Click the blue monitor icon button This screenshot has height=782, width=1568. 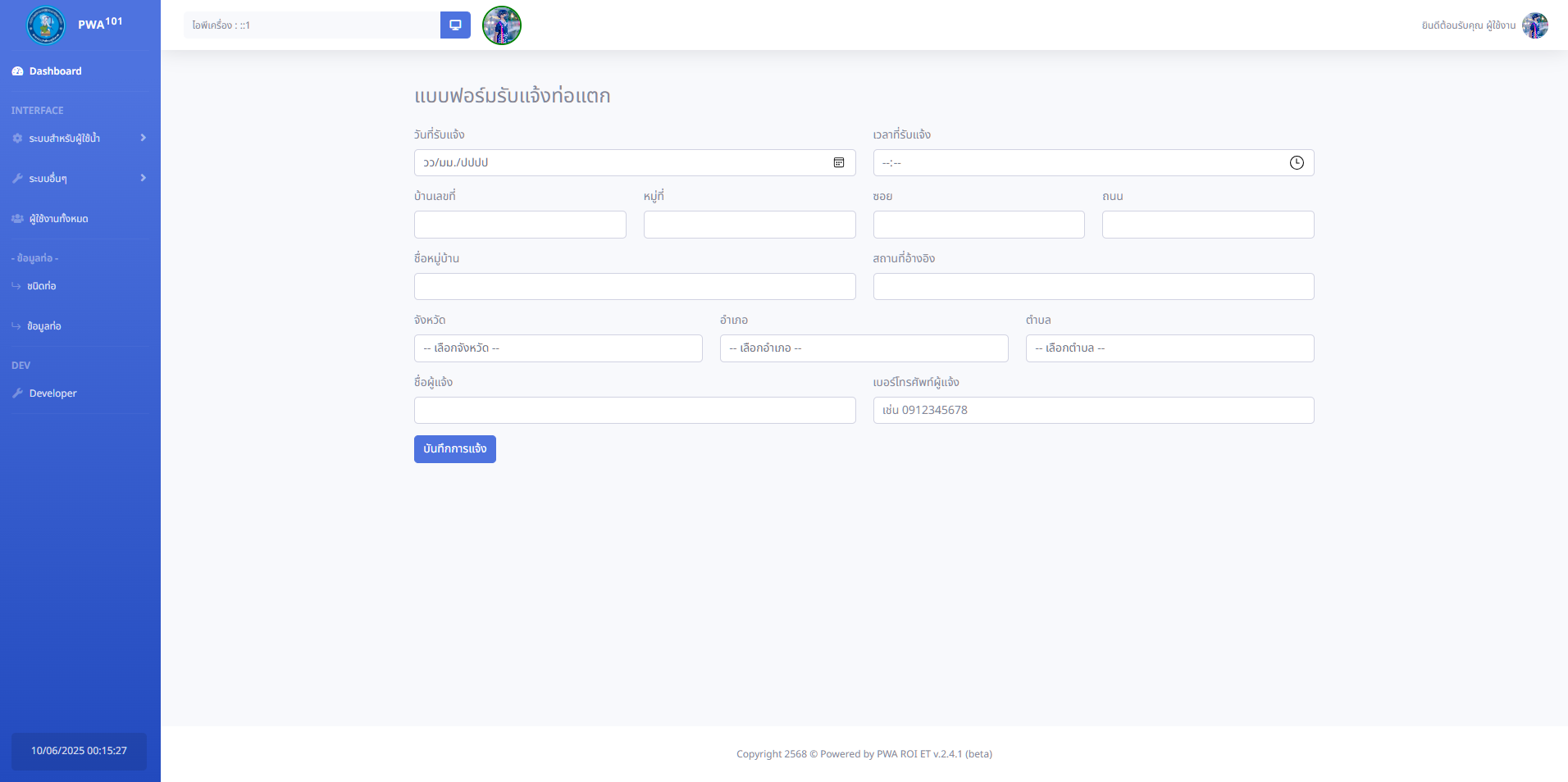point(455,25)
